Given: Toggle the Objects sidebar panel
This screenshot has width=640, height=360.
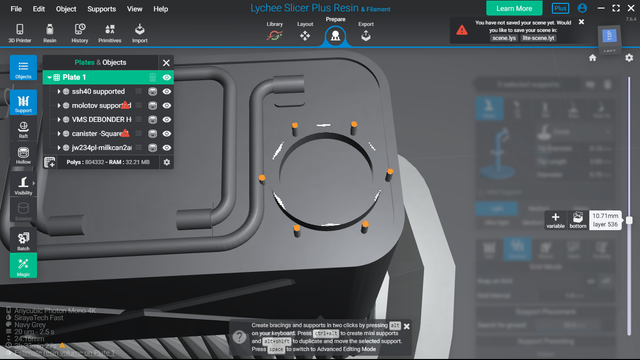Looking at the screenshot, I should (23, 68).
